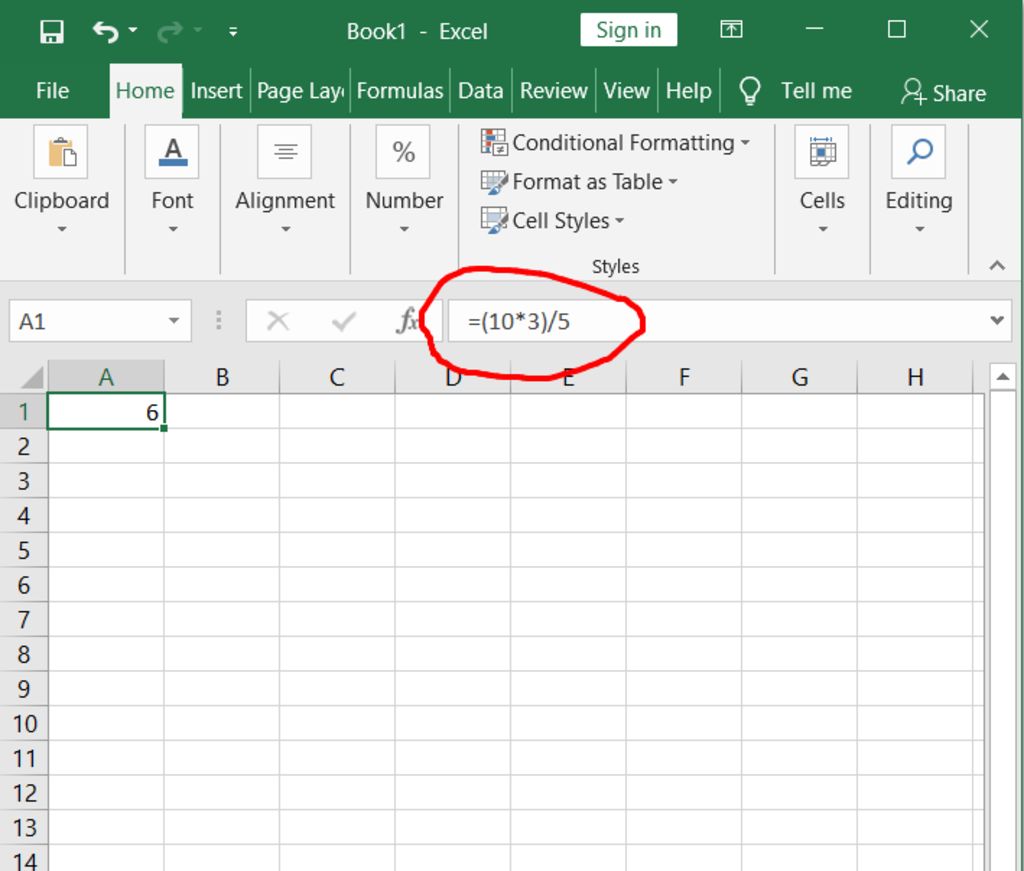Open Ribbon Display Options icon
This screenshot has height=871, width=1024.
[x=731, y=29]
